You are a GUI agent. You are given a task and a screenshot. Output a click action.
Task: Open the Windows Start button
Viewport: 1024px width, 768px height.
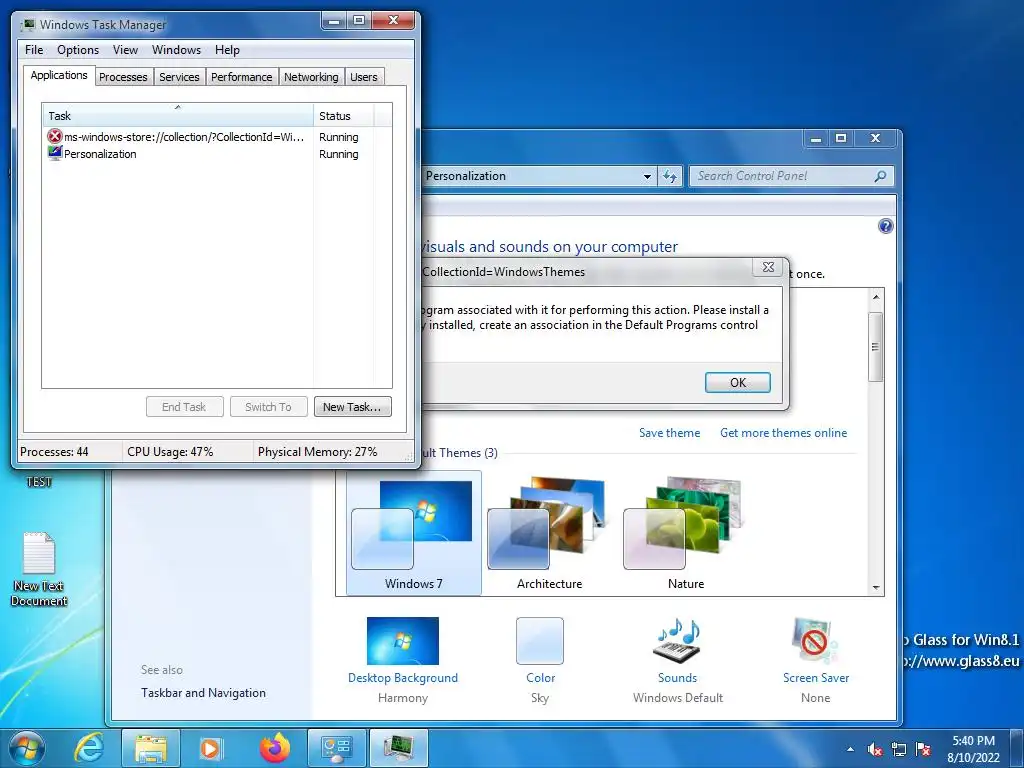[27, 748]
